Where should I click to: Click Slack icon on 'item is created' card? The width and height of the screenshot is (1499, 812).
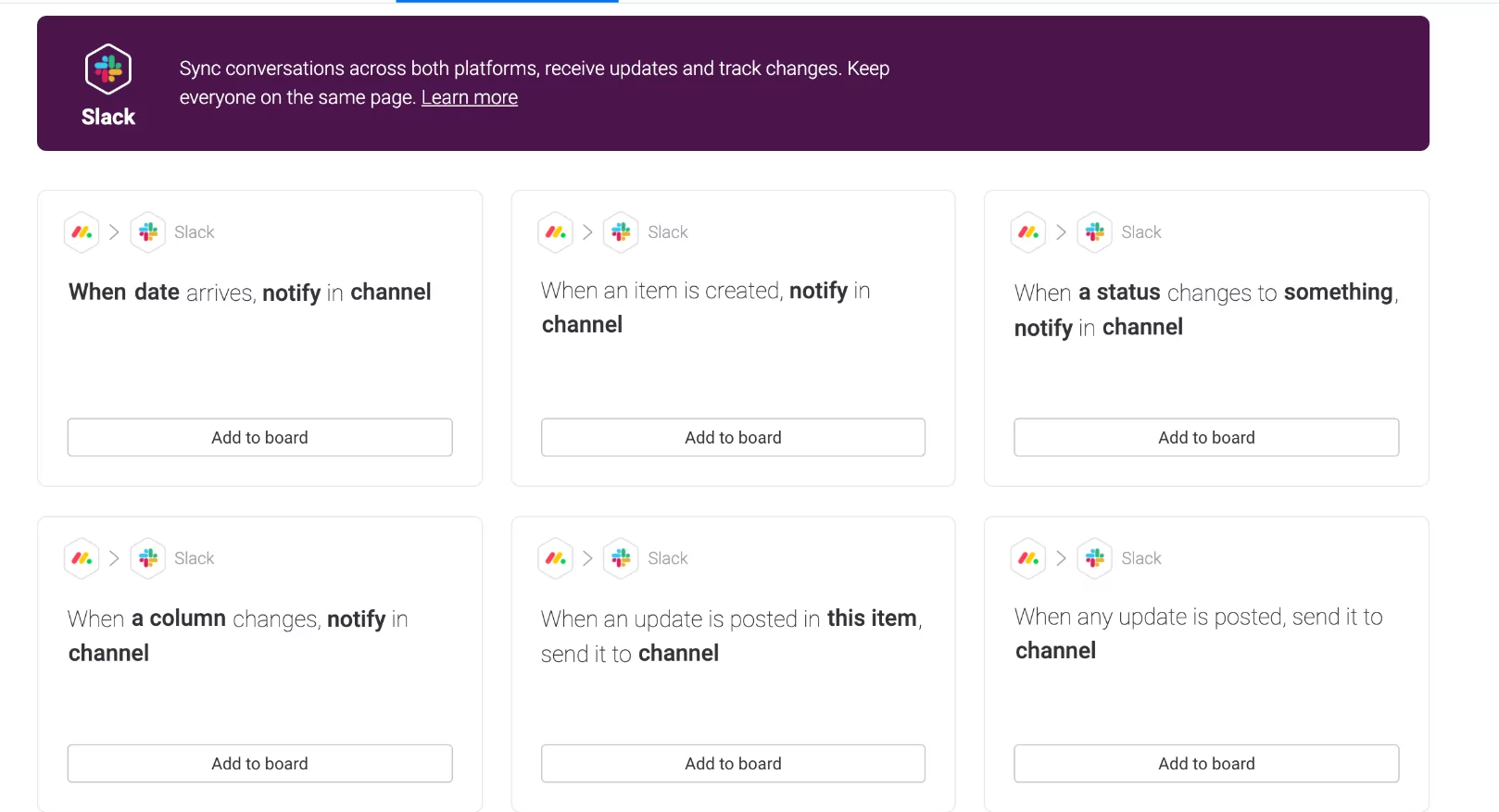click(x=621, y=232)
